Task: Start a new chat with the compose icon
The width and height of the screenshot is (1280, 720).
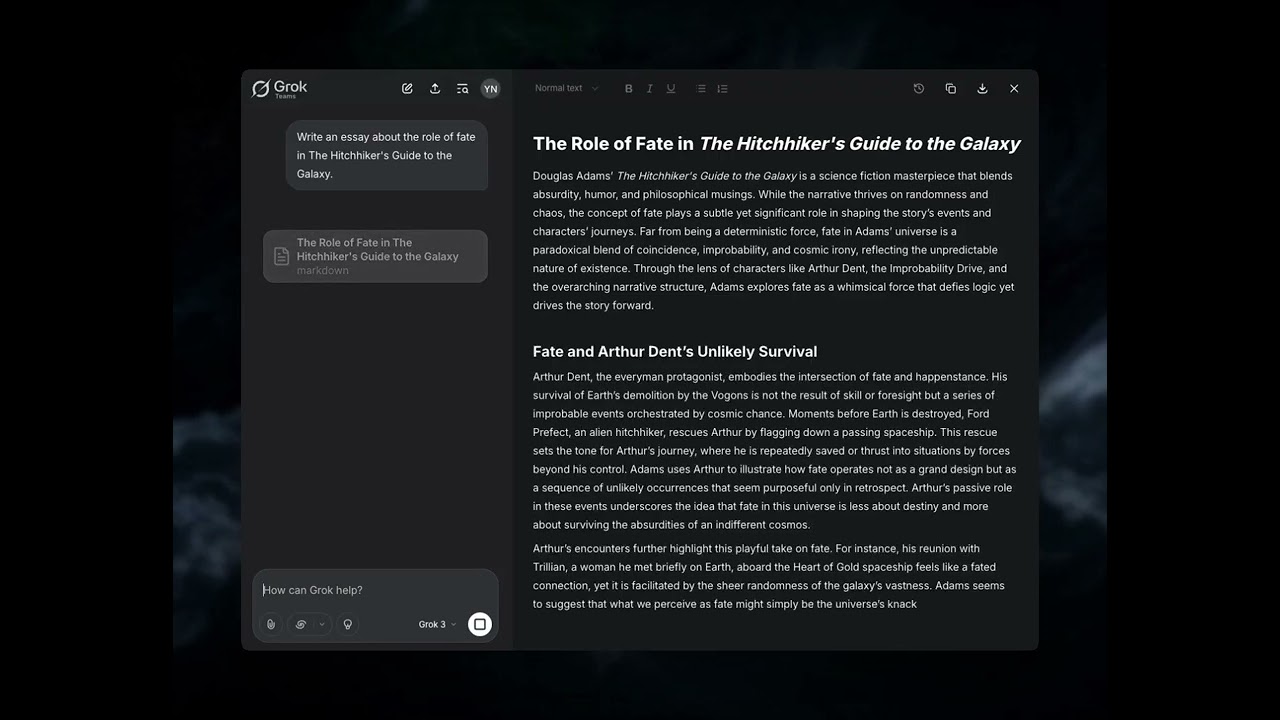Action: [407, 89]
